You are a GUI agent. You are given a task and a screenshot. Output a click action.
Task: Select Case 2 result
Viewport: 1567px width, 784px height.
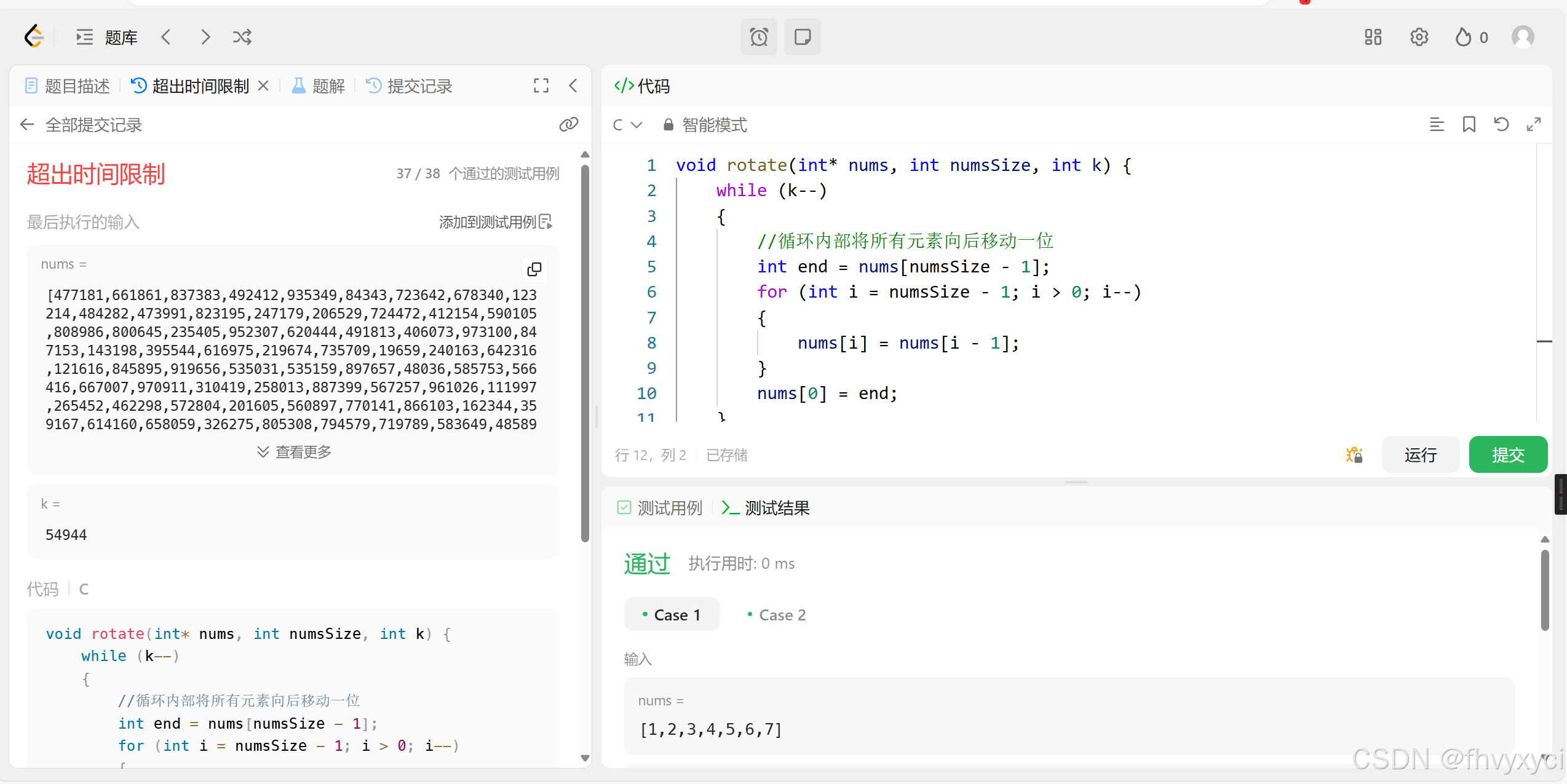(777, 614)
